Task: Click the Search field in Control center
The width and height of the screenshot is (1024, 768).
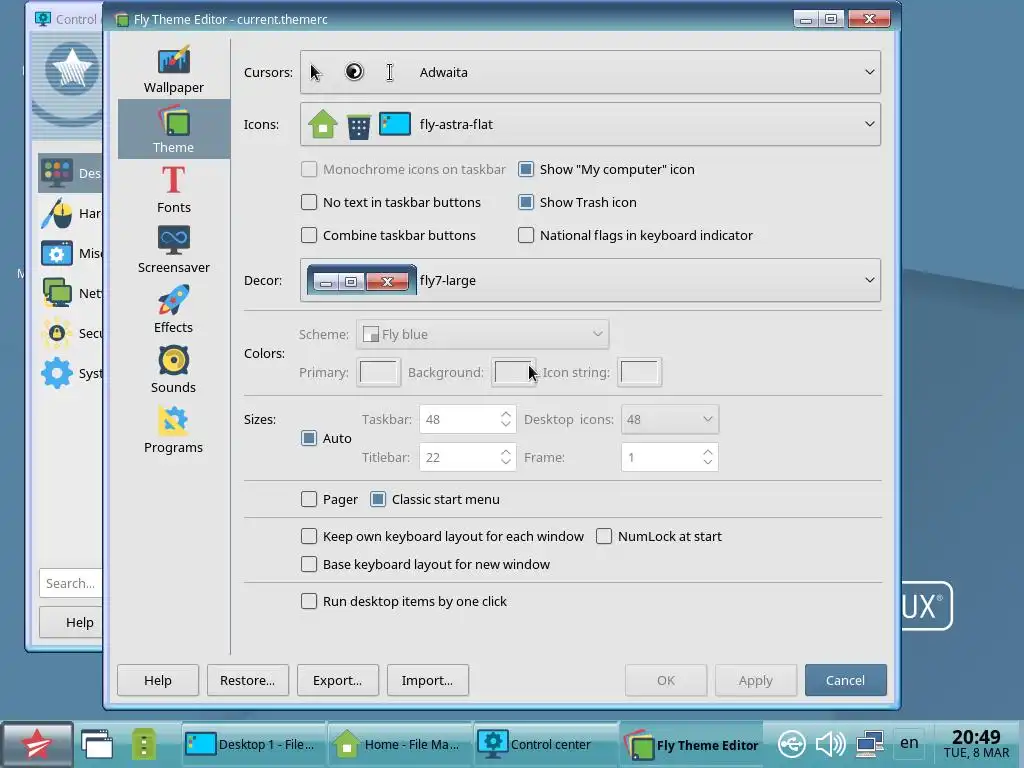Action: point(71,583)
